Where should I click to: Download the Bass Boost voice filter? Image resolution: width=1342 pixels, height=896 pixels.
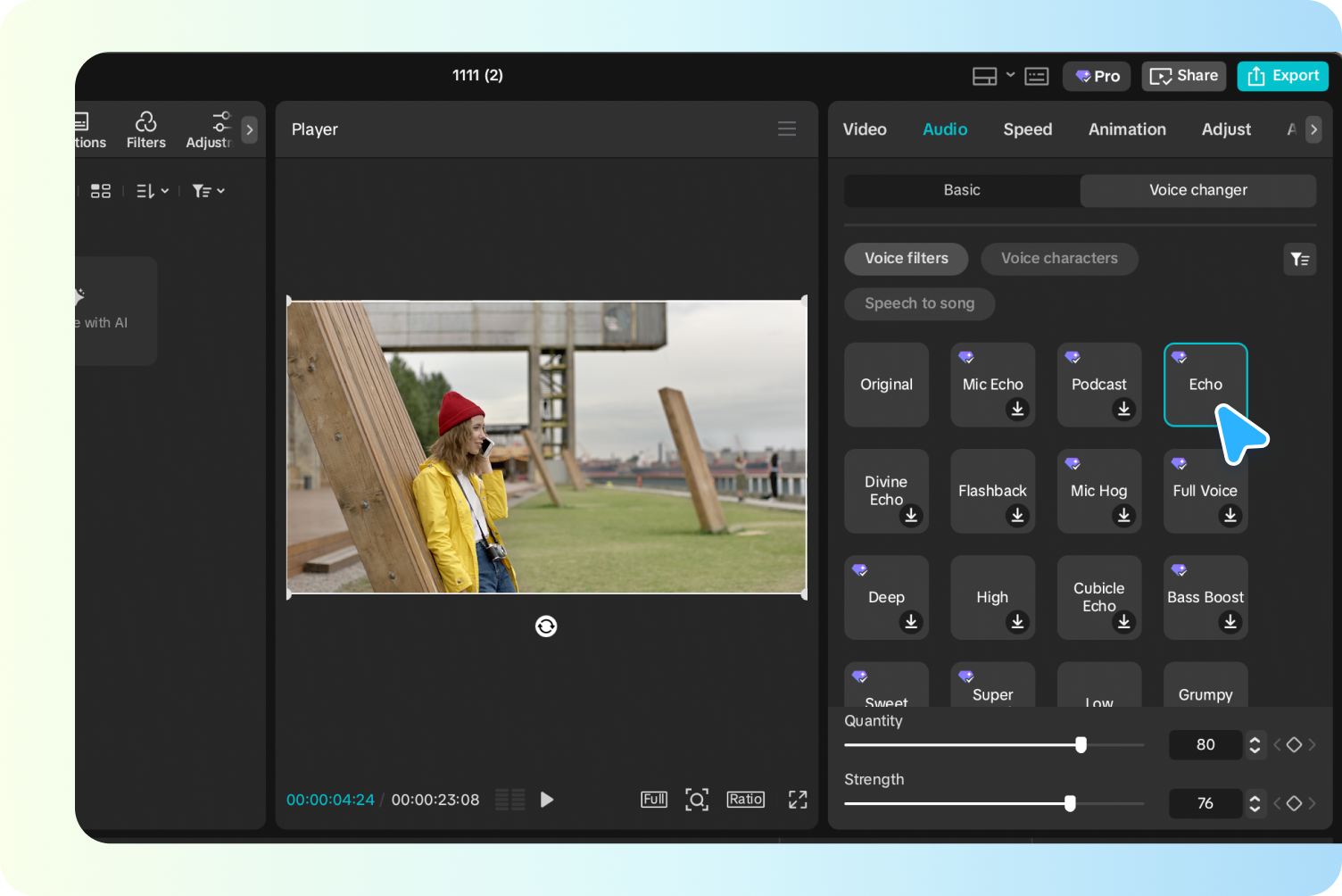1230,622
